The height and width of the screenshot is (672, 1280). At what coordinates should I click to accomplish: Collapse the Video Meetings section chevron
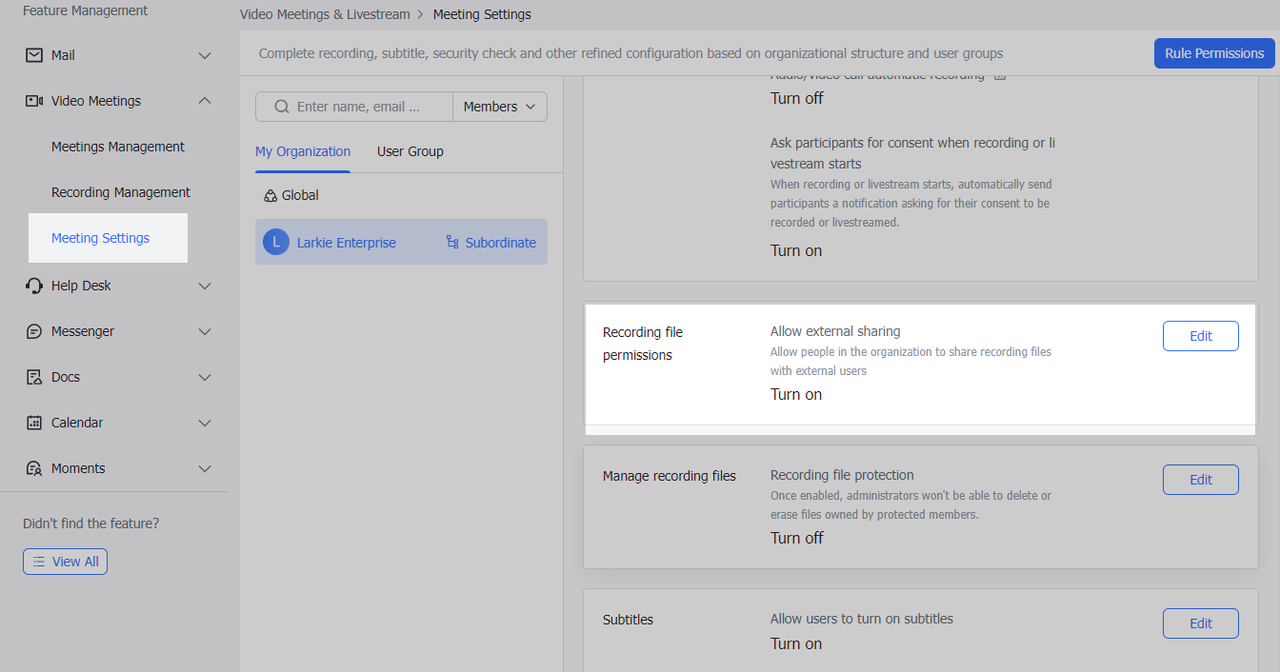click(x=205, y=101)
